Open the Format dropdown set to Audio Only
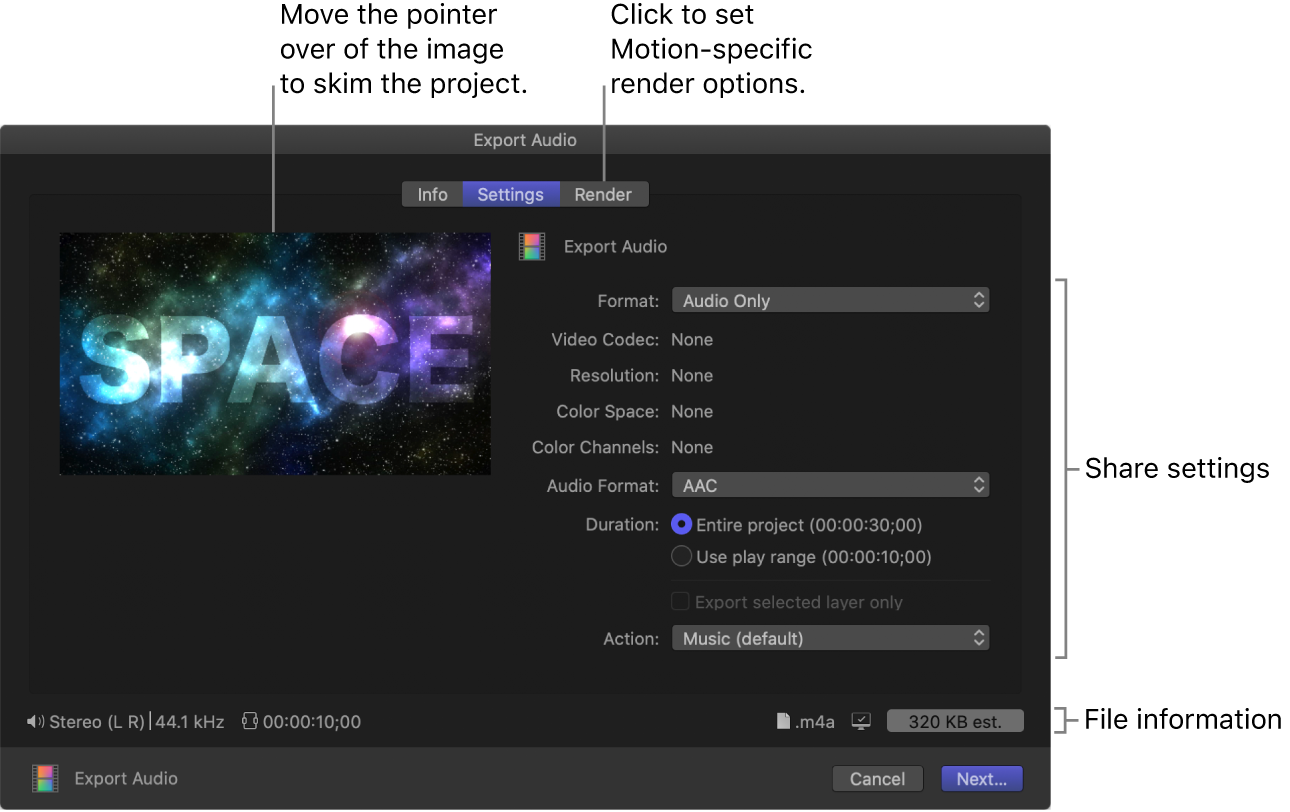This screenshot has width=1290, height=812. 830,299
